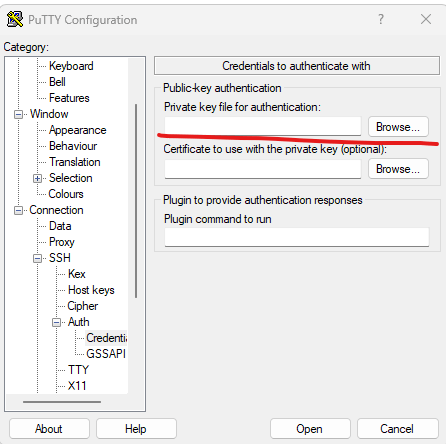Open Behaviour settings

[73, 146]
